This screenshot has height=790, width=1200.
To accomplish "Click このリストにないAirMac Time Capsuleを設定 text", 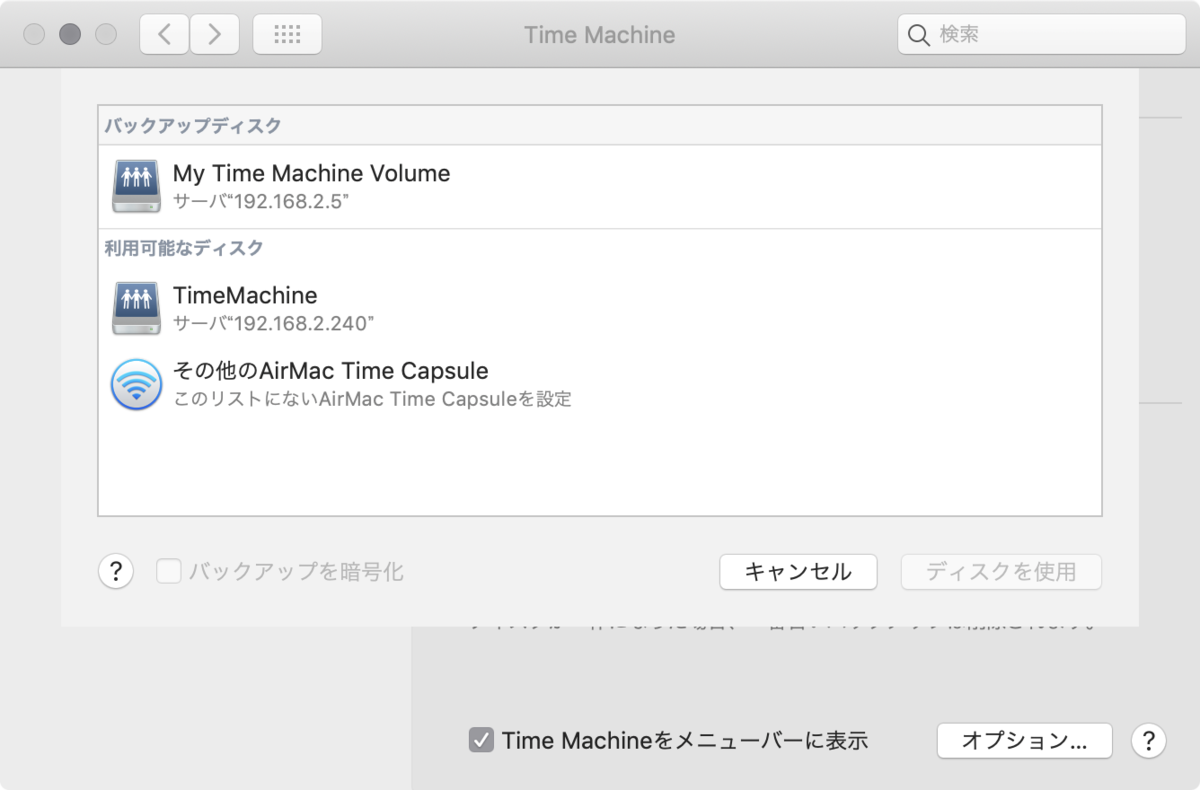I will 372,399.
